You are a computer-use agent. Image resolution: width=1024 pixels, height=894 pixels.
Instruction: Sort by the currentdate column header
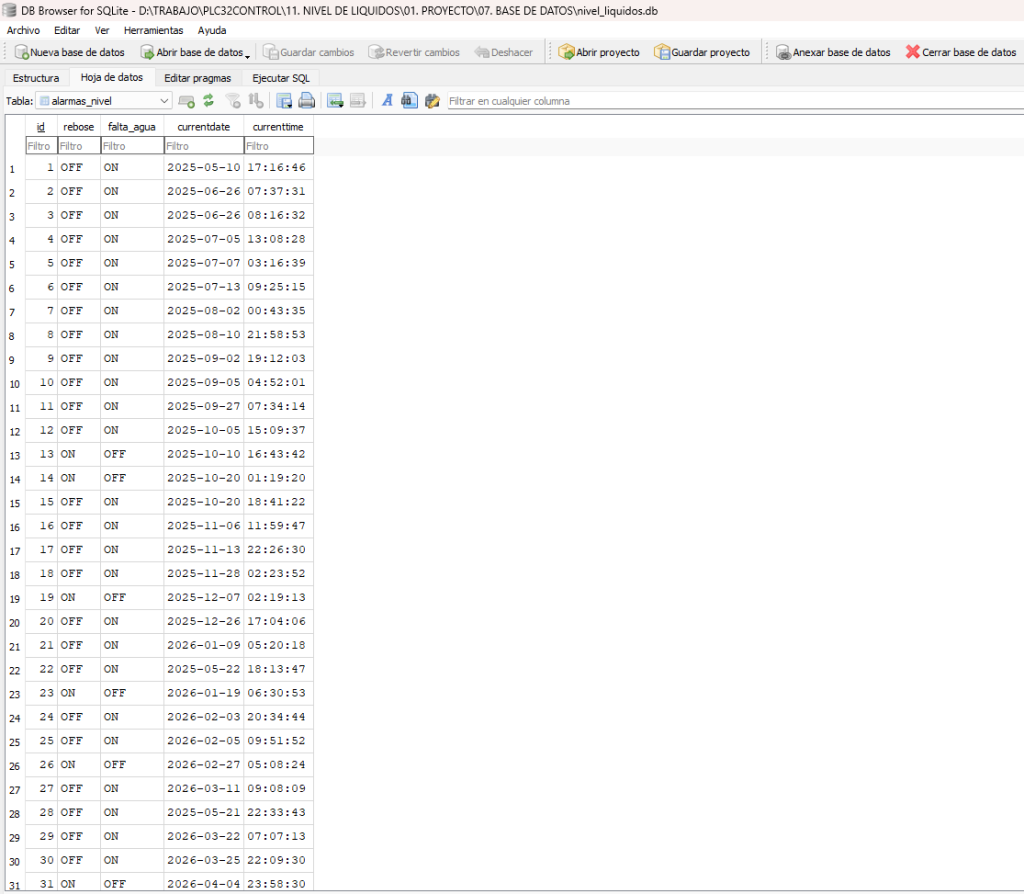click(204, 127)
